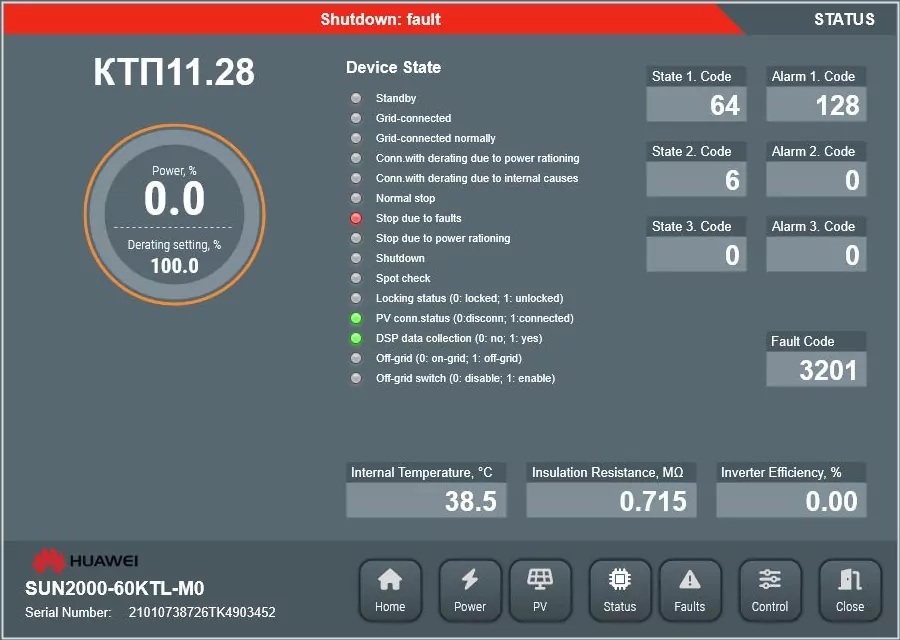The image size is (900, 640).
Task: Click the Off-grid switch indicator light
Action: pyautogui.click(x=356, y=378)
